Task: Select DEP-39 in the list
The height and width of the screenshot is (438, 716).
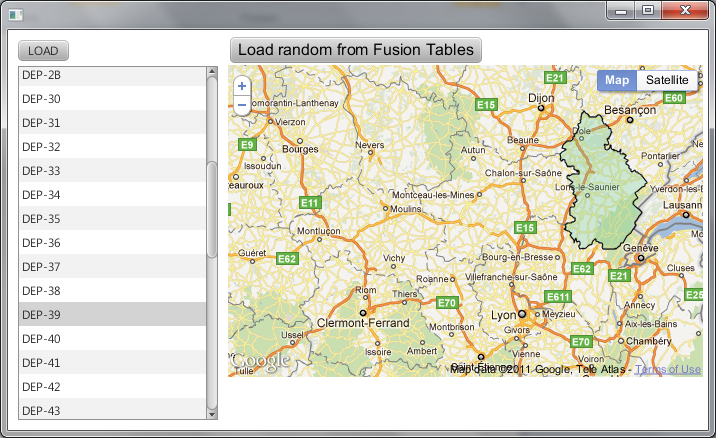Action: point(112,315)
